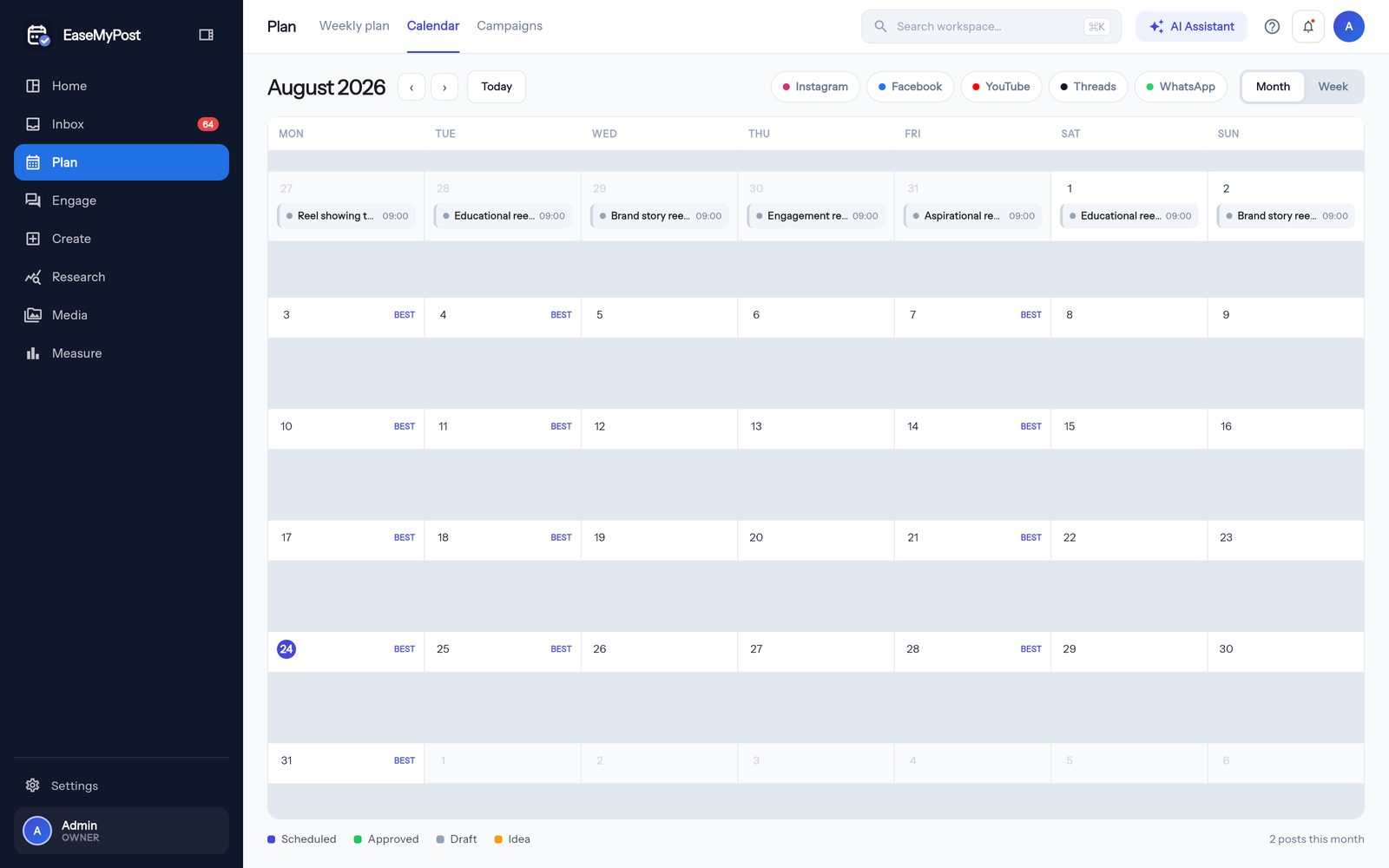This screenshot has height=868, width=1389.
Task: Select Plan in the sidebar
Action: click(x=122, y=162)
